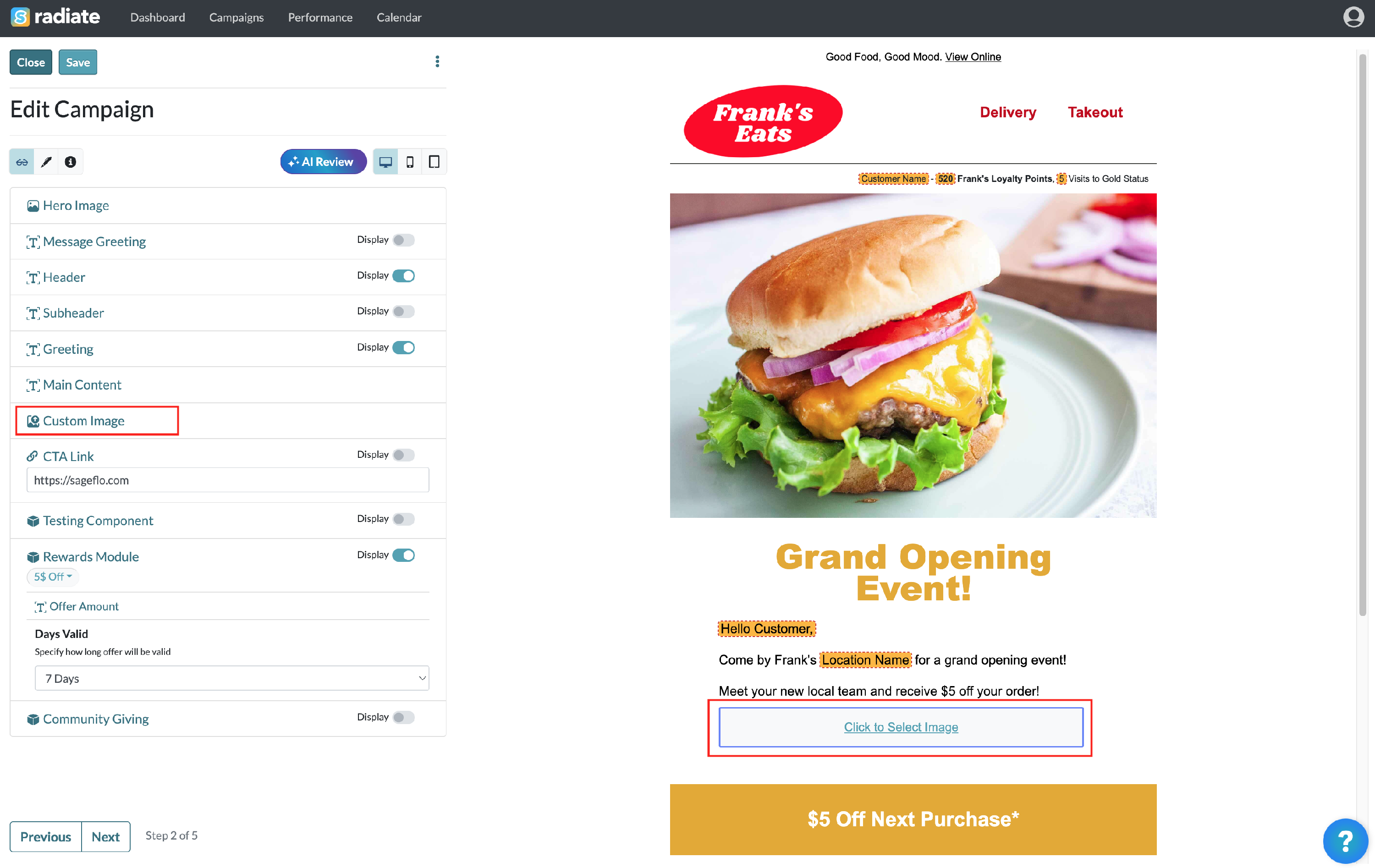Open the blue help question bubble

point(1345,841)
